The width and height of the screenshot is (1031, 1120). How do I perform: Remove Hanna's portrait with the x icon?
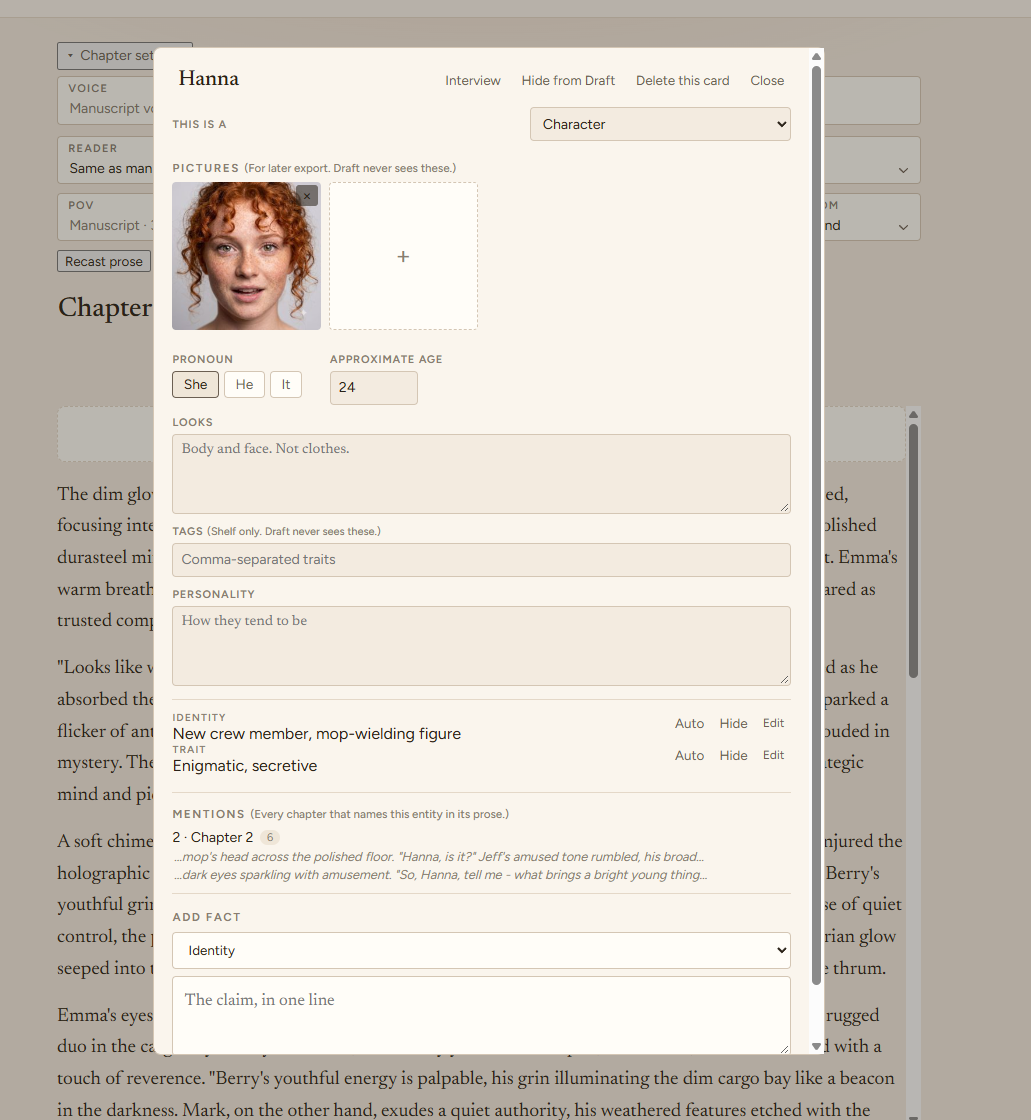tap(307, 196)
